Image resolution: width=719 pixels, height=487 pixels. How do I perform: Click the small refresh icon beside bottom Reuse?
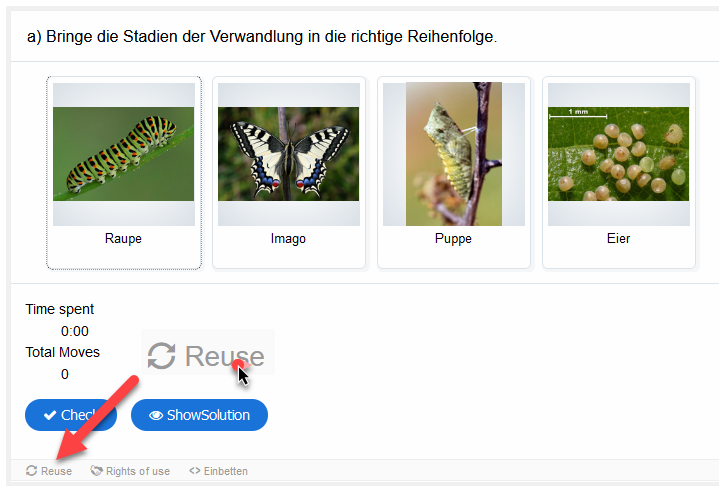coord(32,471)
